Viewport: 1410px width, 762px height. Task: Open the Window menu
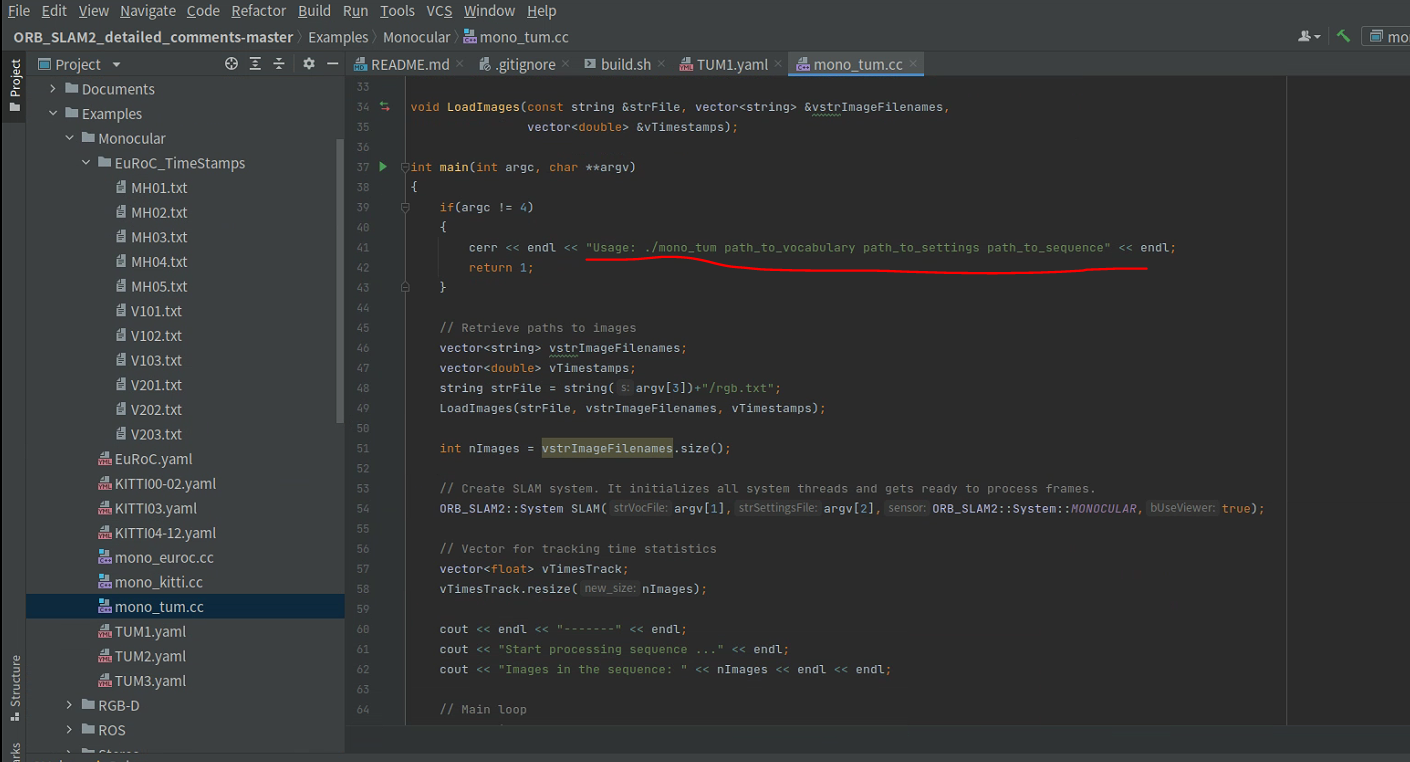(x=490, y=11)
